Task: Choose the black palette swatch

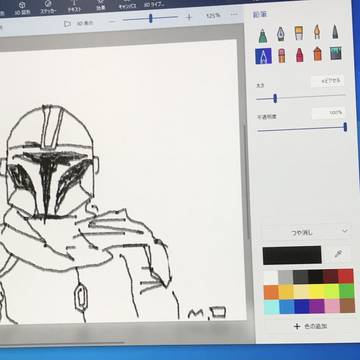Action: 316,276
